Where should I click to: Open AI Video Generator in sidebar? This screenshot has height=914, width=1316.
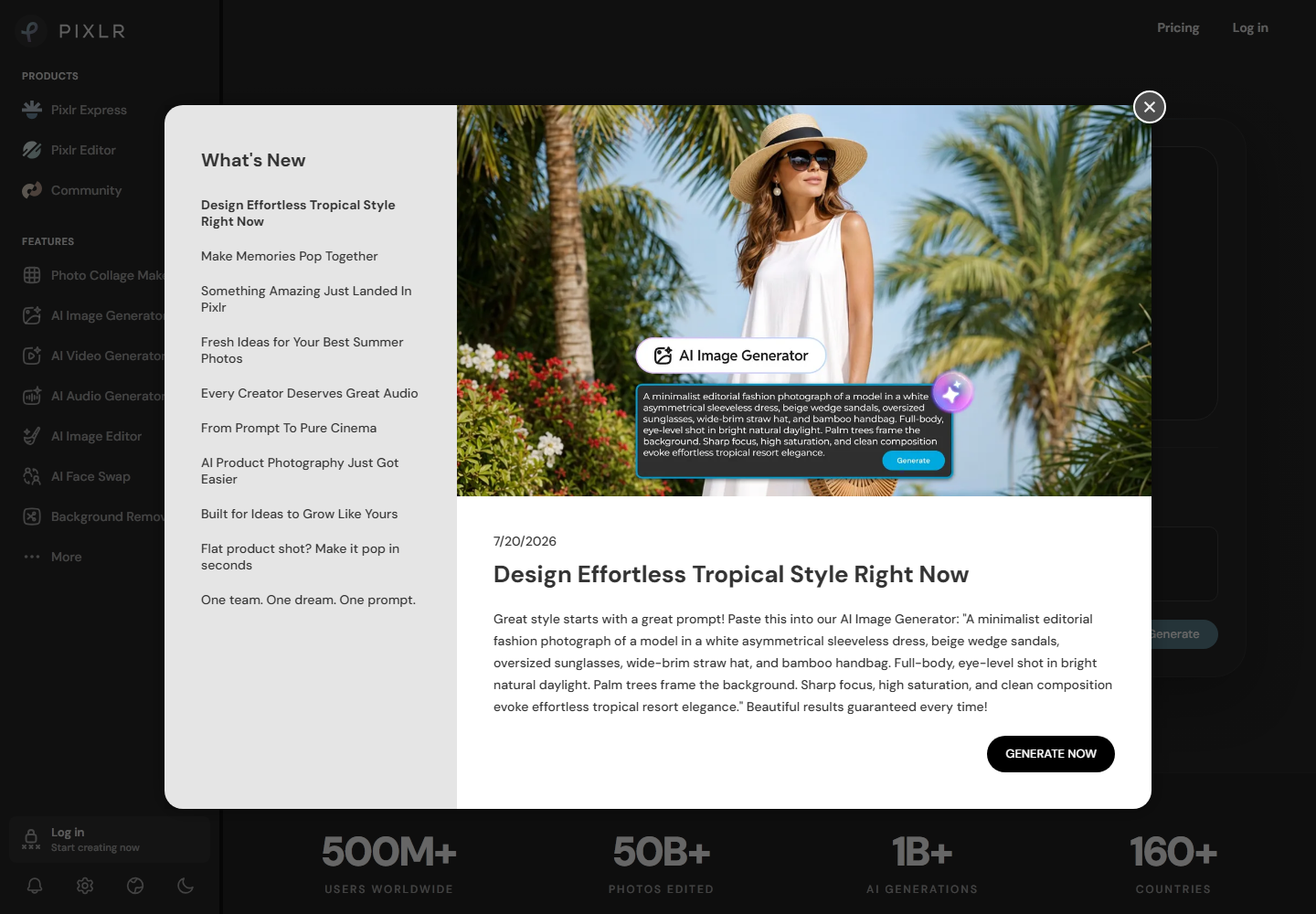[x=94, y=356]
